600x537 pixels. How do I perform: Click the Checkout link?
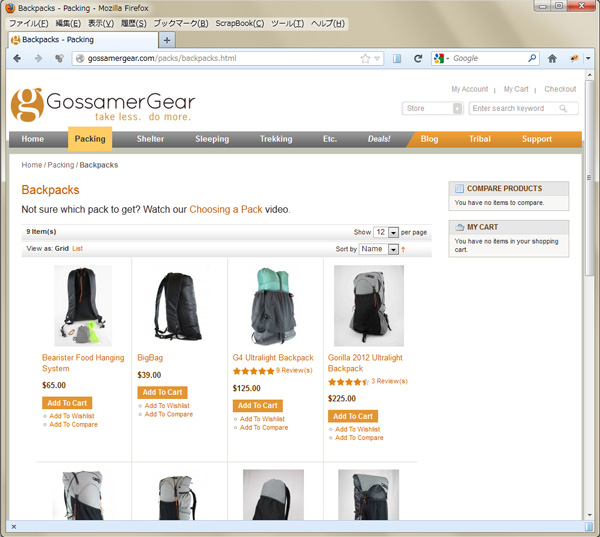560,89
